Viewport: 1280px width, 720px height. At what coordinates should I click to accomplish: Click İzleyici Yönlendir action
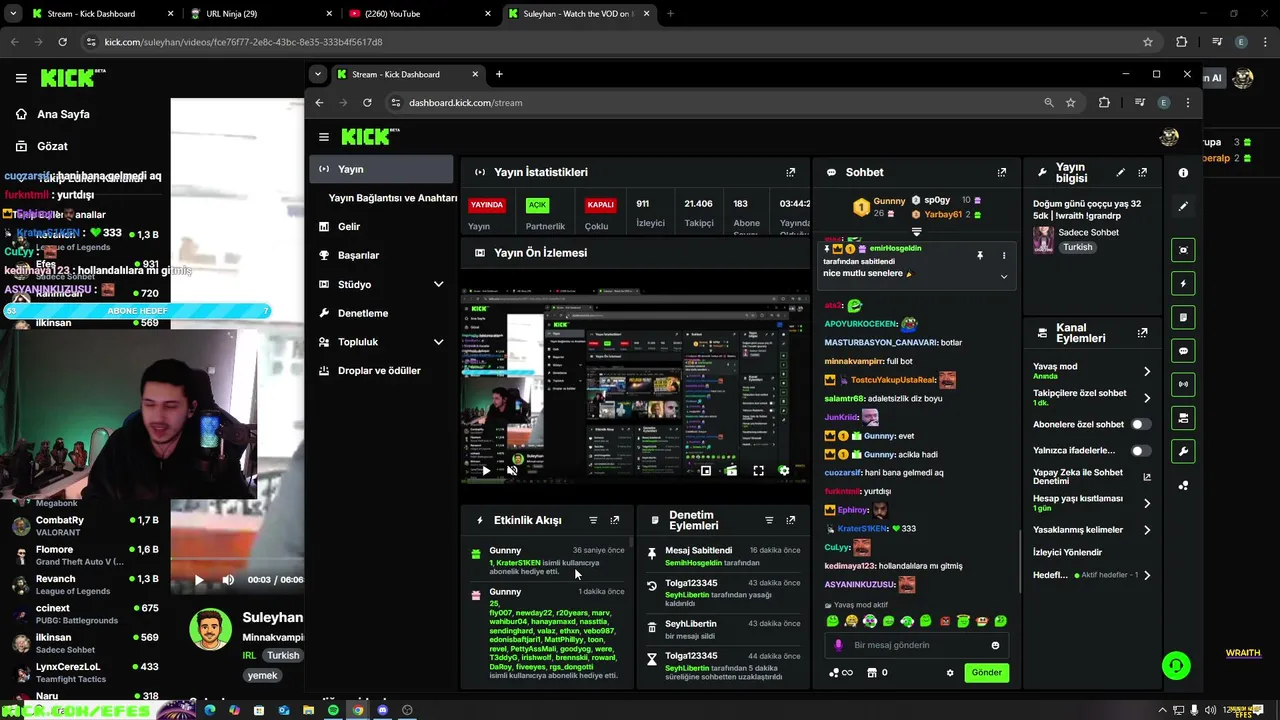click(x=1067, y=552)
